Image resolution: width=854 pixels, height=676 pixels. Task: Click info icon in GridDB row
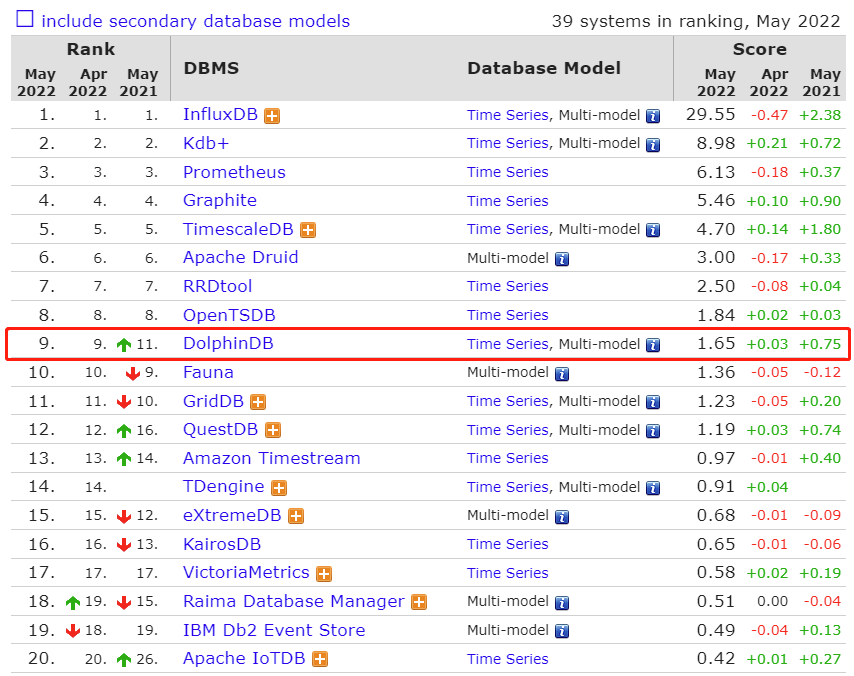[653, 403]
